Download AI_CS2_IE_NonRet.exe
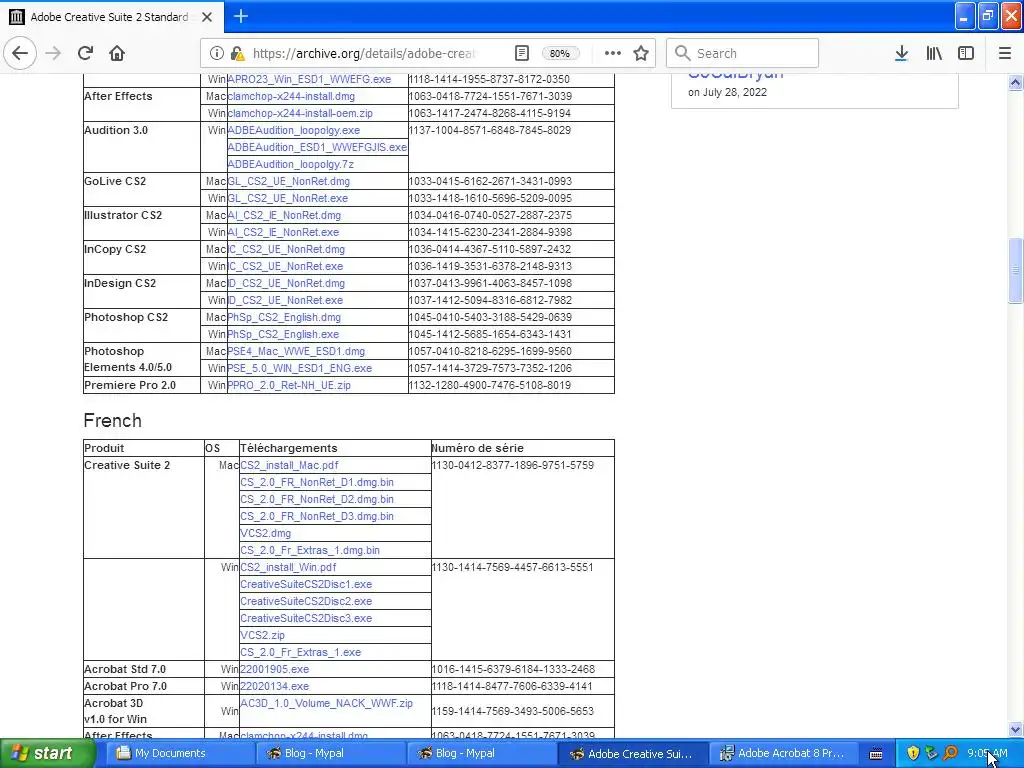Viewport: 1024px width, 768px height. click(x=283, y=232)
